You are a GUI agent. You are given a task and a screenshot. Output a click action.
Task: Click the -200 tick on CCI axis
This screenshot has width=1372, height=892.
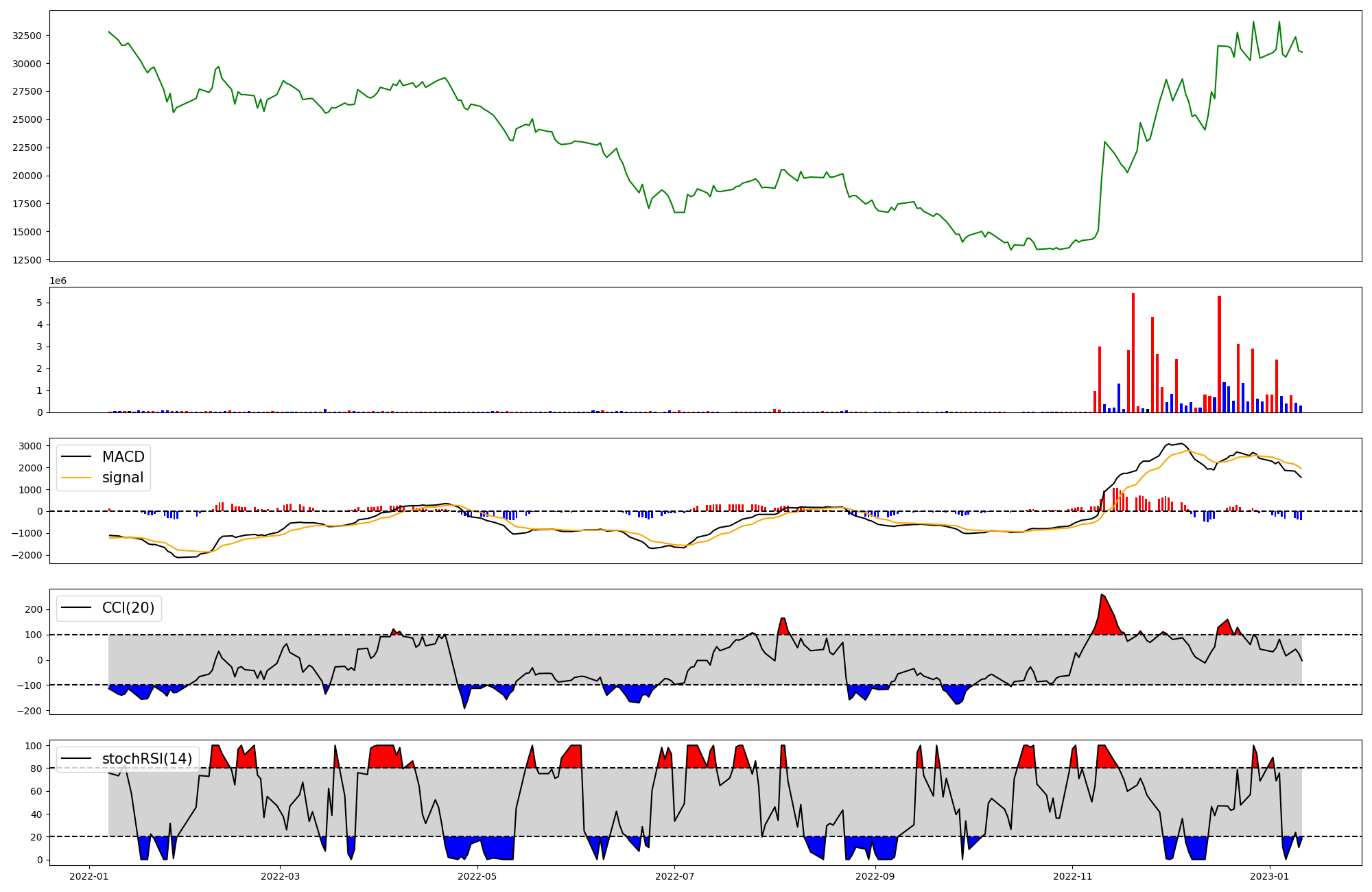tap(30, 711)
